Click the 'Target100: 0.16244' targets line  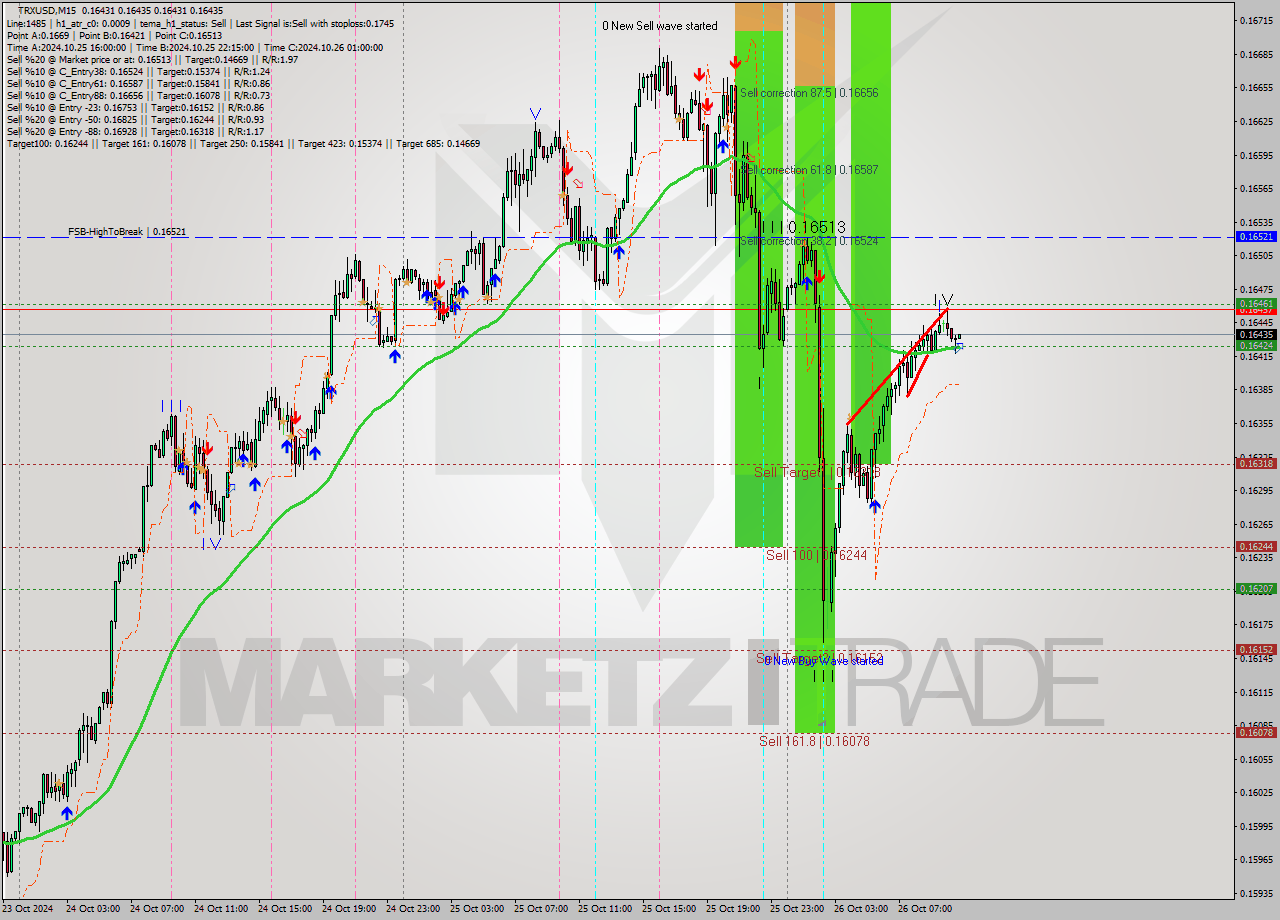click(x=243, y=143)
